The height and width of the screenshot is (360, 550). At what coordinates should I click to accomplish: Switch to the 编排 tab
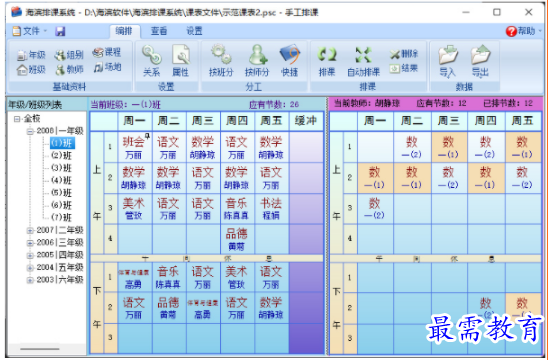pyautogui.click(x=124, y=31)
